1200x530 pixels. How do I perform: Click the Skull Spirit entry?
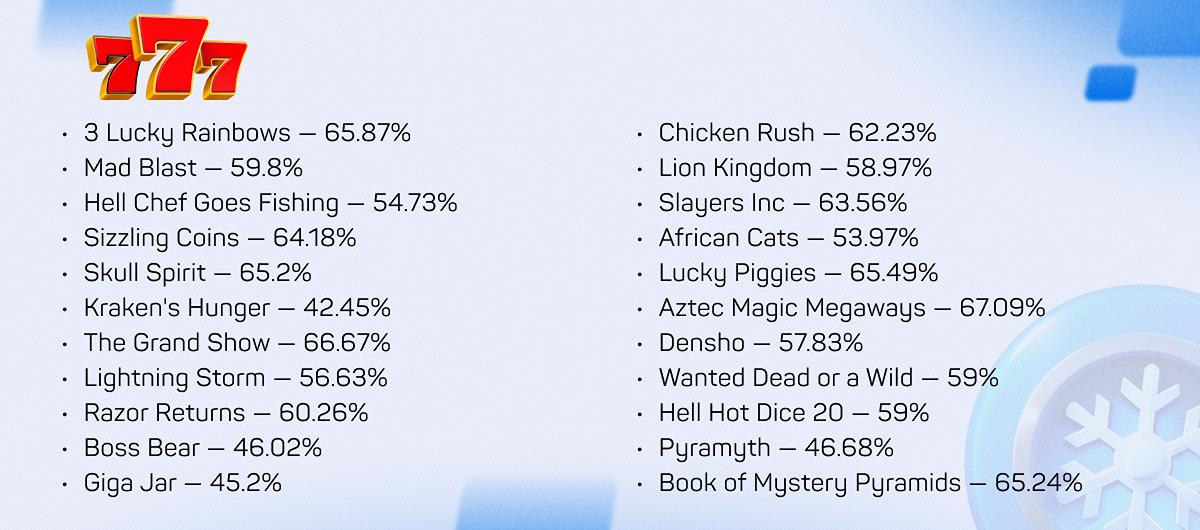[x=198, y=273]
